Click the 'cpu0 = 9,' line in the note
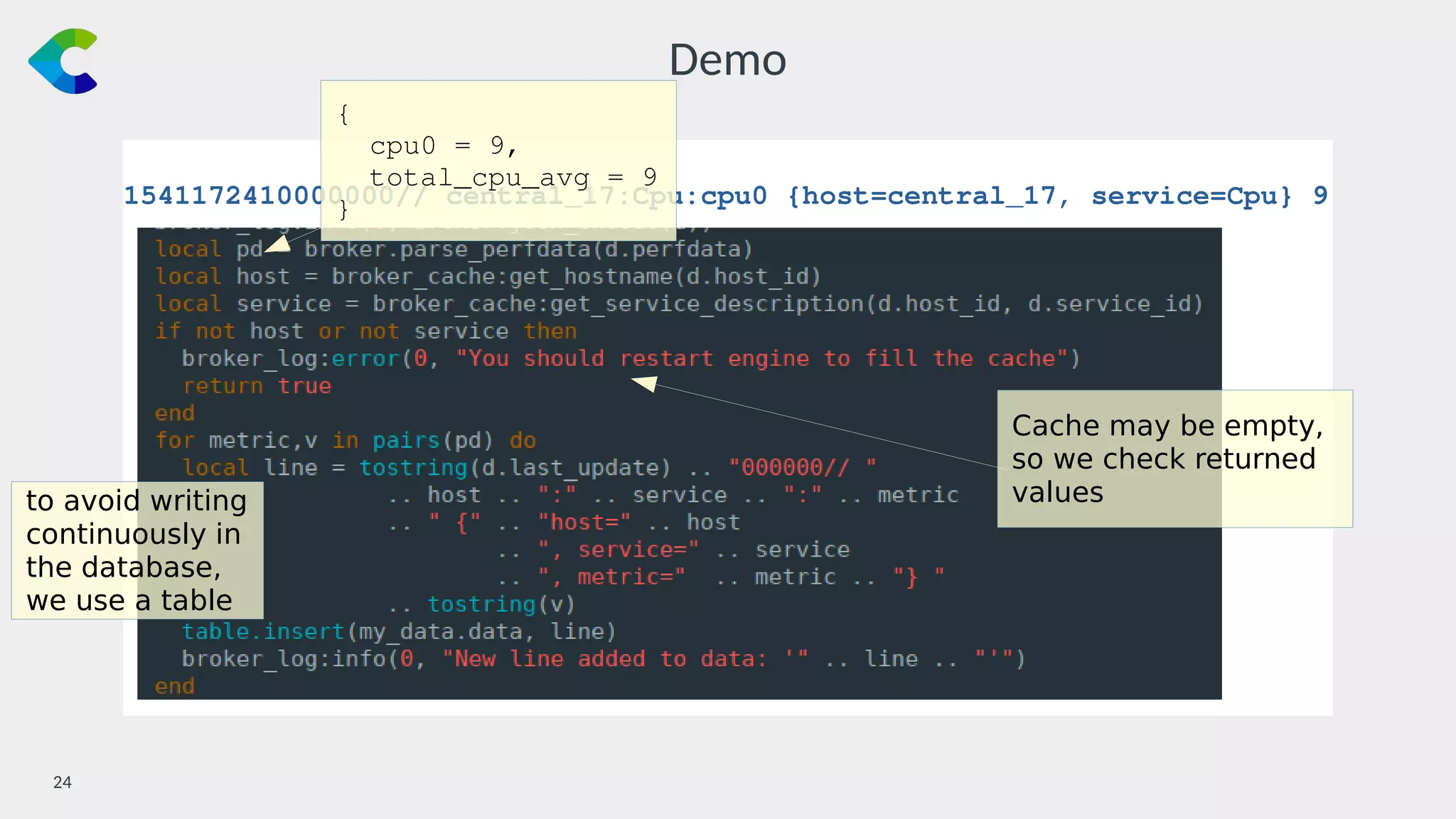The height and width of the screenshot is (819, 1456). pyautogui.click(x=443, y=146)
